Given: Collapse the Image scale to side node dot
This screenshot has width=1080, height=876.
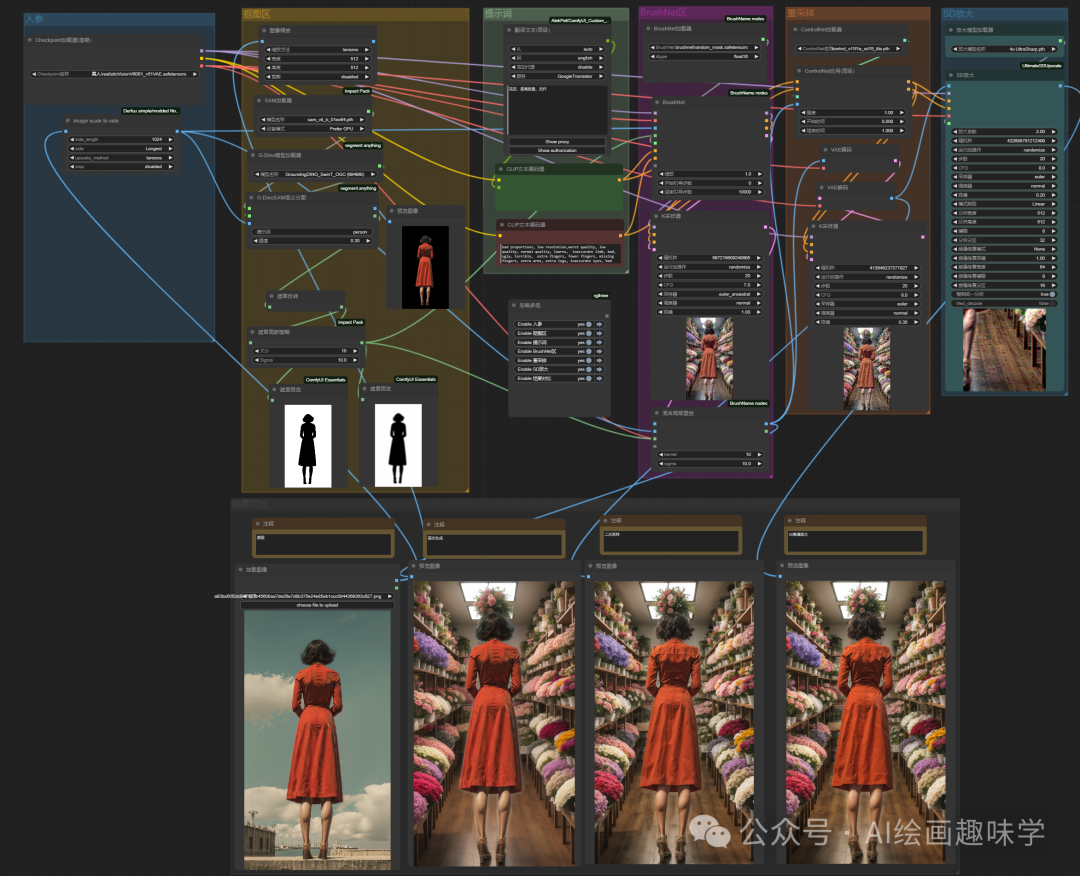Looking at the screenshot, I should [68, 121].
